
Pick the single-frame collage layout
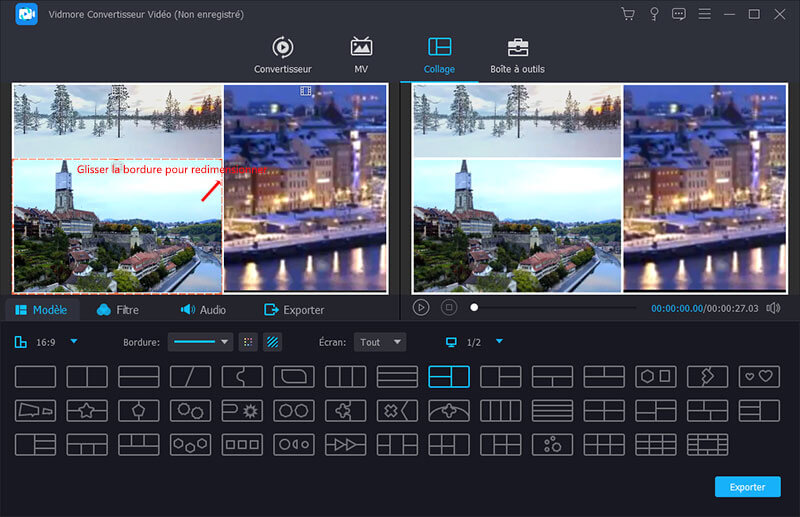[36, 377]
